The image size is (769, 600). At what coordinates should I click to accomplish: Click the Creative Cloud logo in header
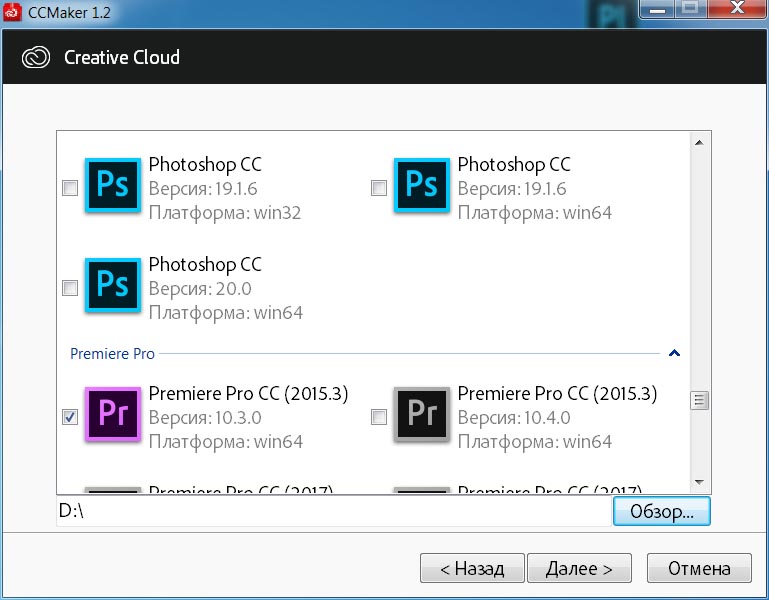pos(36,57)
